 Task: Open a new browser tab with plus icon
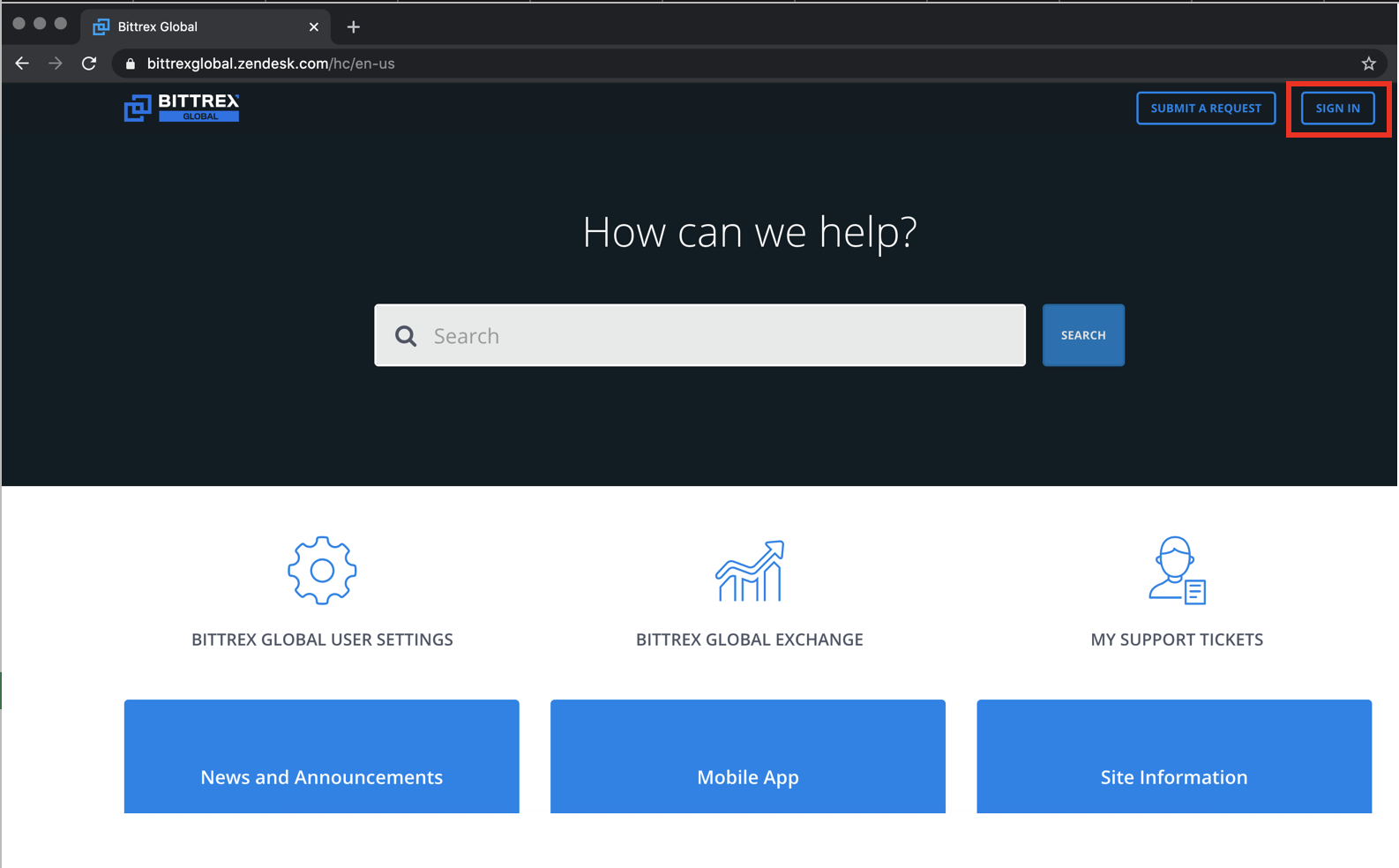point(354,26)
